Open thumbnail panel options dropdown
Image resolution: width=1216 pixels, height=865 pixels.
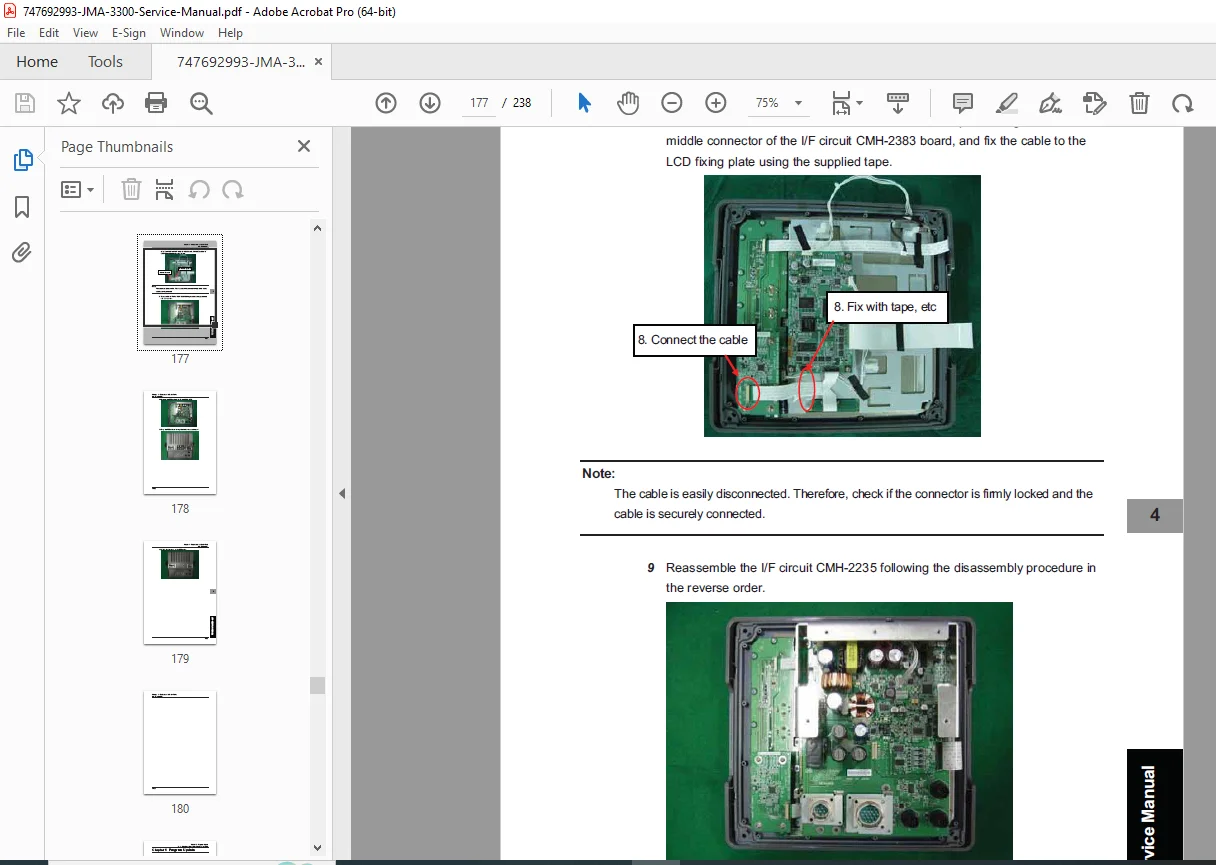[x=77, y=189]
